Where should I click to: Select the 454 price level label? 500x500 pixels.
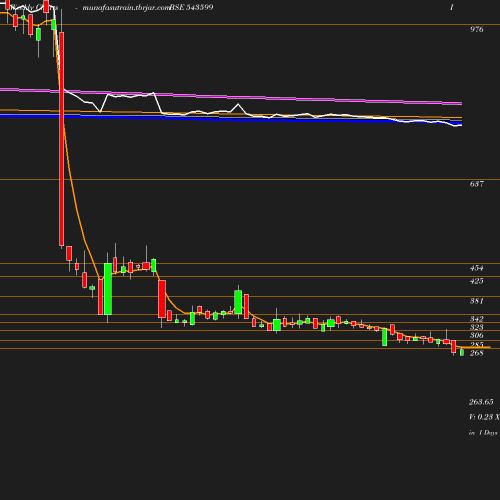477,268
